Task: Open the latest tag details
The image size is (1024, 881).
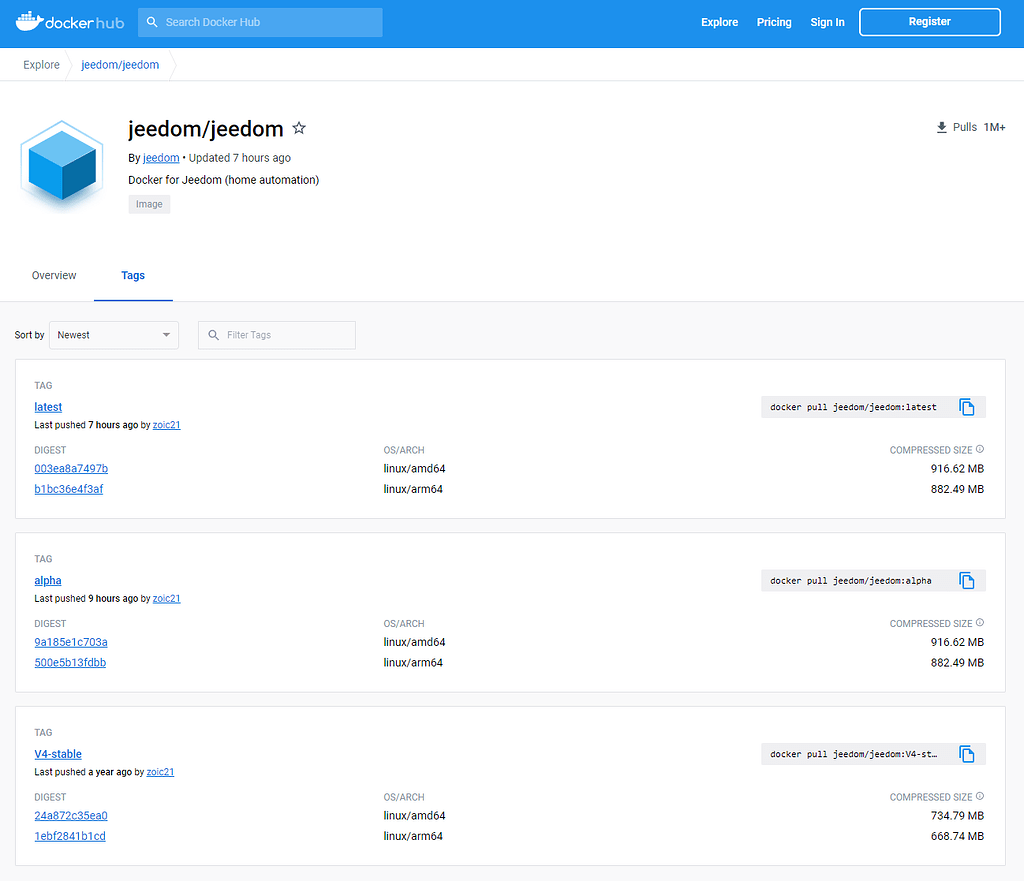Action: coord(48,406)
